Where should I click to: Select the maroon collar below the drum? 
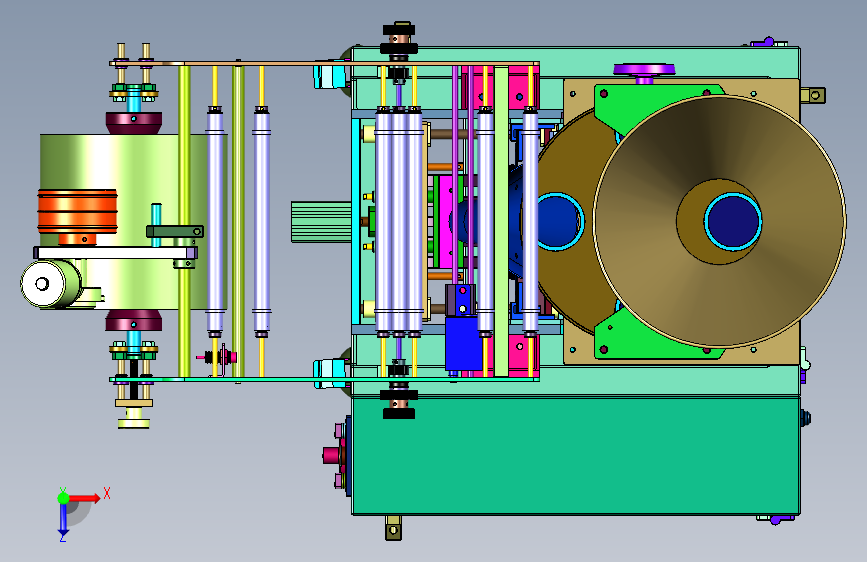[x=134, y=320]
